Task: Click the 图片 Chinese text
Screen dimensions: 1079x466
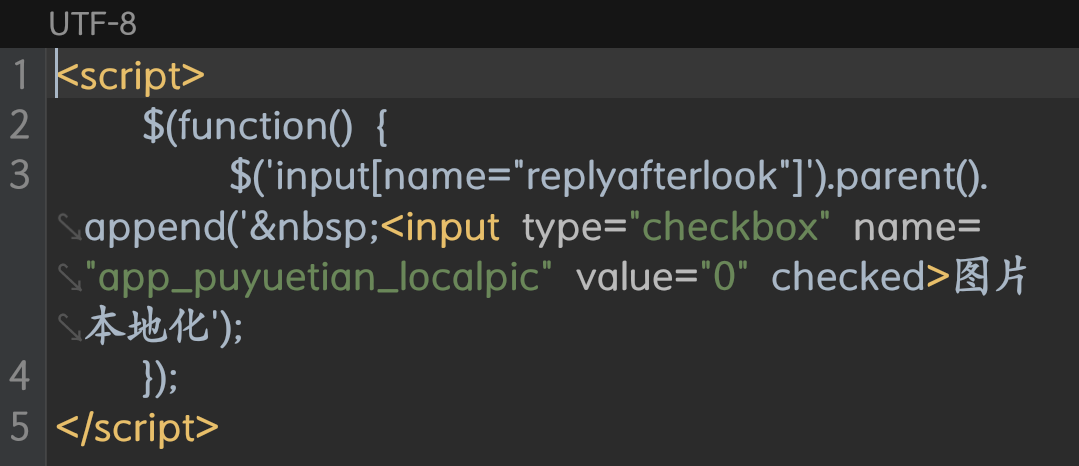Action: tap(991, 277)
